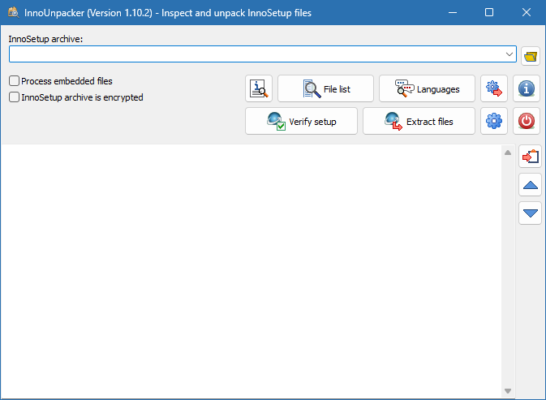Enable Process embedded files checkbox
The height and width of the screenshot is (400, 546).
click(x=14, y=81)
